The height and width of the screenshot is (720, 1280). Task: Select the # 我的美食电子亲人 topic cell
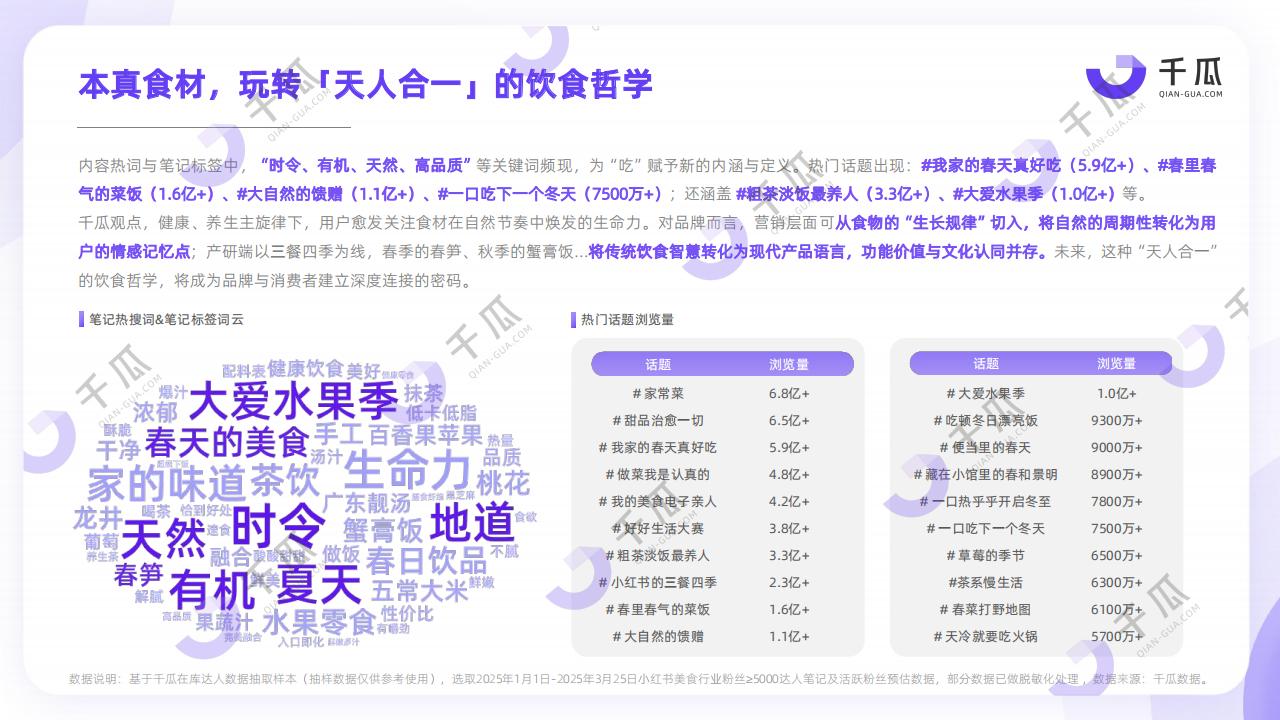click(x=658, y=502)
